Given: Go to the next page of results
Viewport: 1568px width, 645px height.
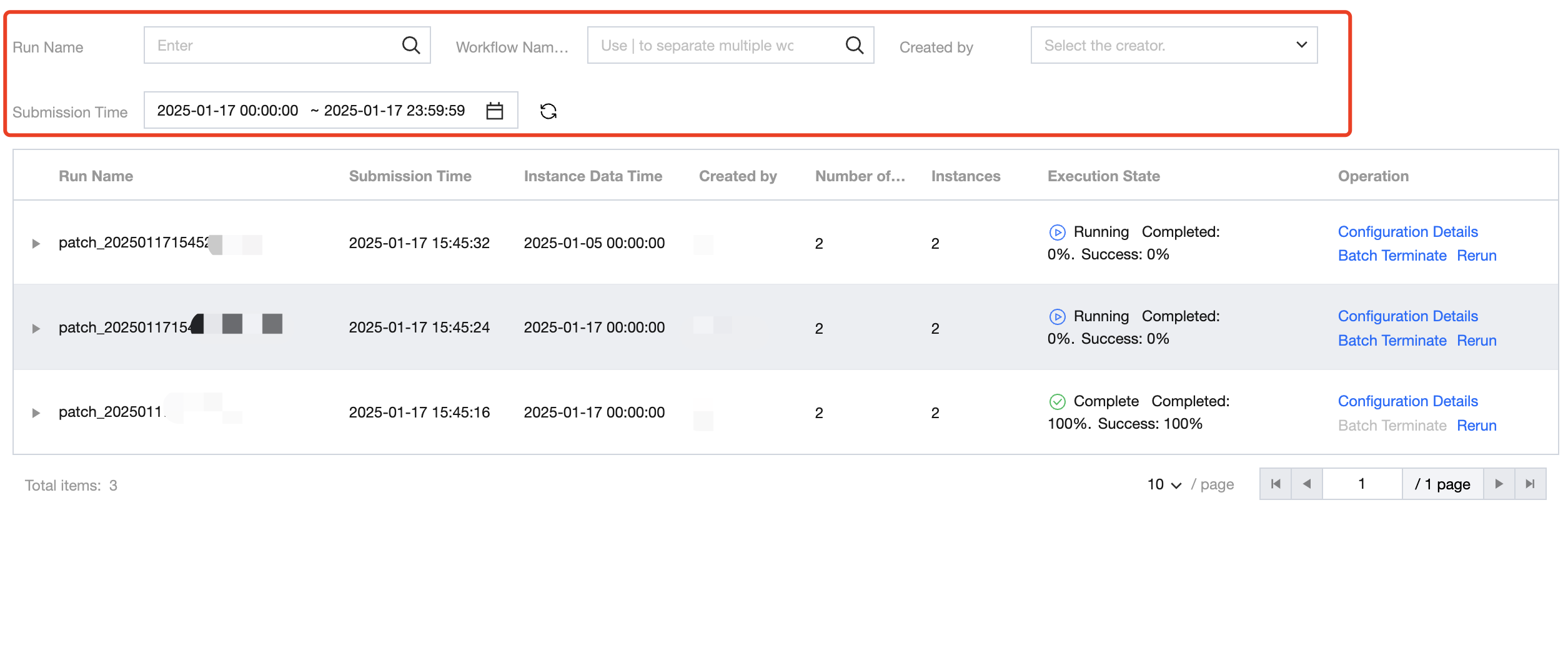Looking at the screenshot, I should click(x=1499, y=484).
